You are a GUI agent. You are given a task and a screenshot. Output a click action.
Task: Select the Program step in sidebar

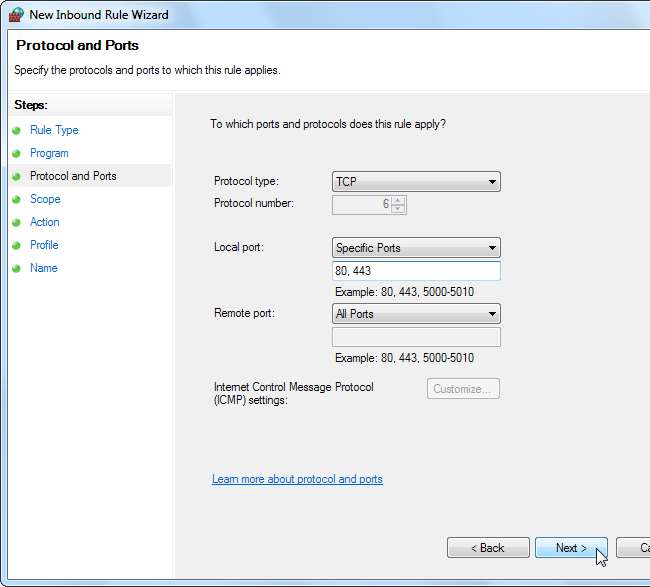49,153
